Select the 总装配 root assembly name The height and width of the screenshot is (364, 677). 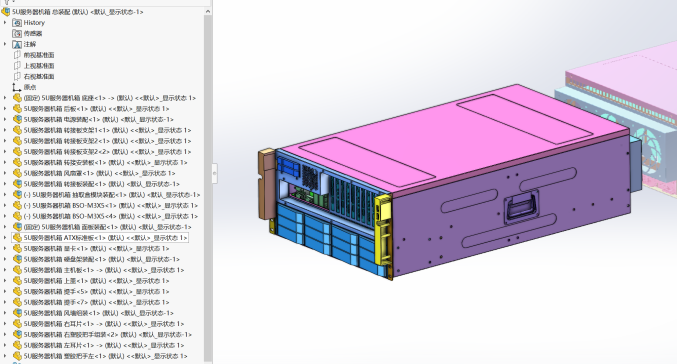pos(78,12)
